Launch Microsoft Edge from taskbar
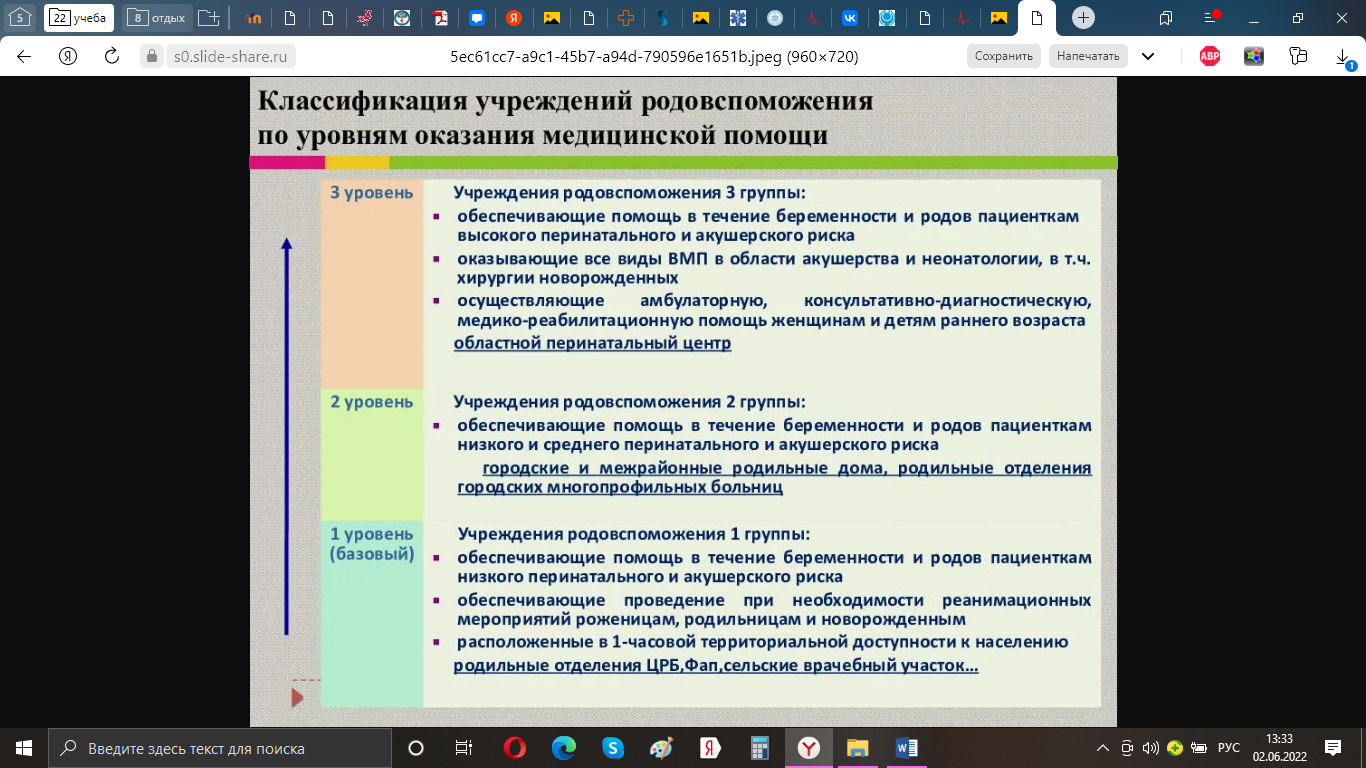The image size is (1366, 768). tap(564, 747)
